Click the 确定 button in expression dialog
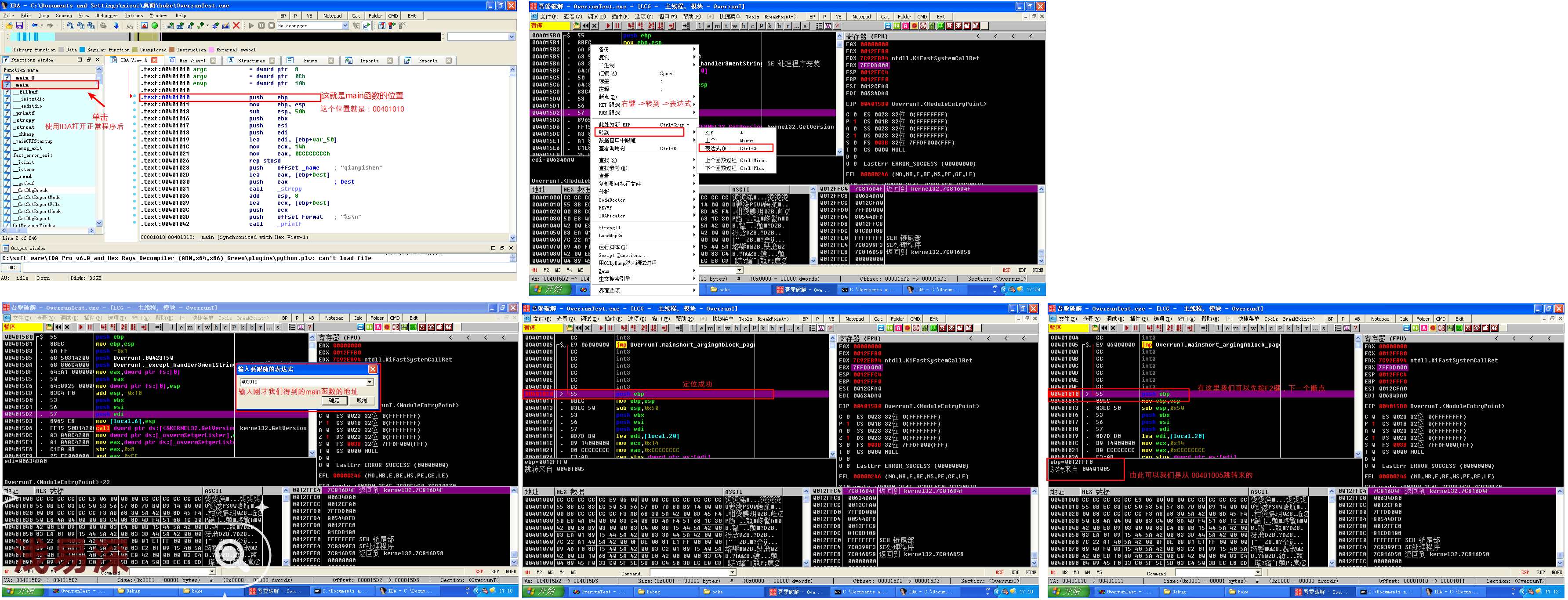This screenshot has width=1568, height=600. [x=334, y=401]
